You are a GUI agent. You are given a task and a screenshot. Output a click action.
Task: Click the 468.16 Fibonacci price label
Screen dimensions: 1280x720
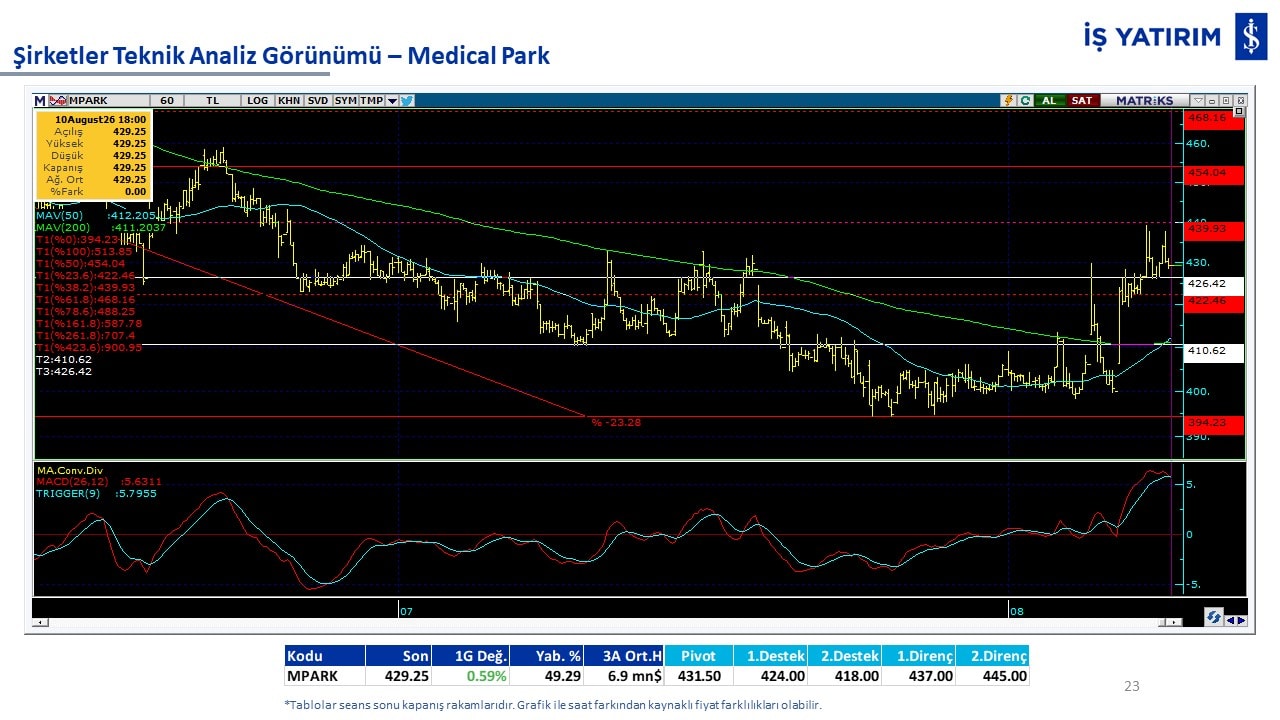pyautogui.click(x=1214, y=118)
